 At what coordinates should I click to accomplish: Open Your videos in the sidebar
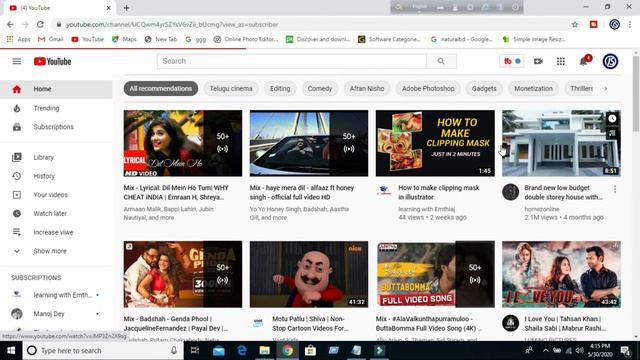[56, 195]
